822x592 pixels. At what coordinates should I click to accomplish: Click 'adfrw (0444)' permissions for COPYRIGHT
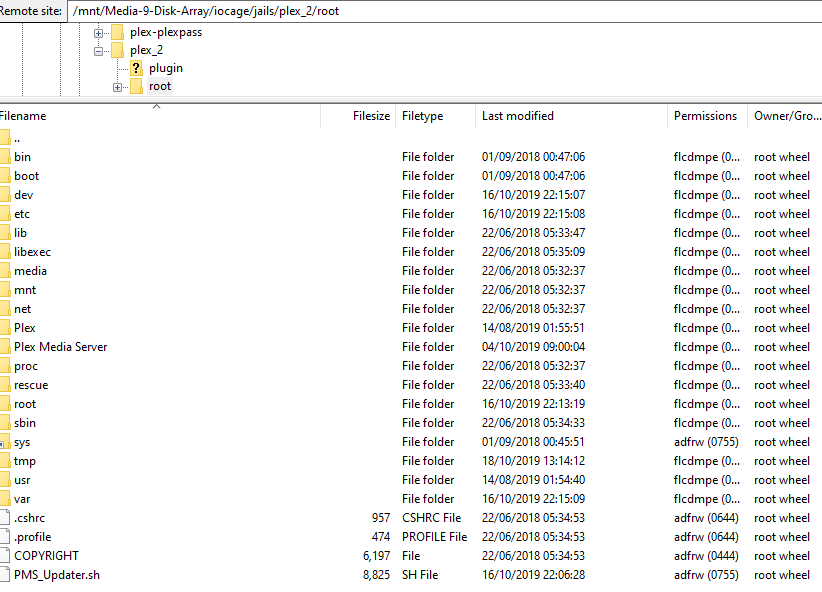click(706, 556)
